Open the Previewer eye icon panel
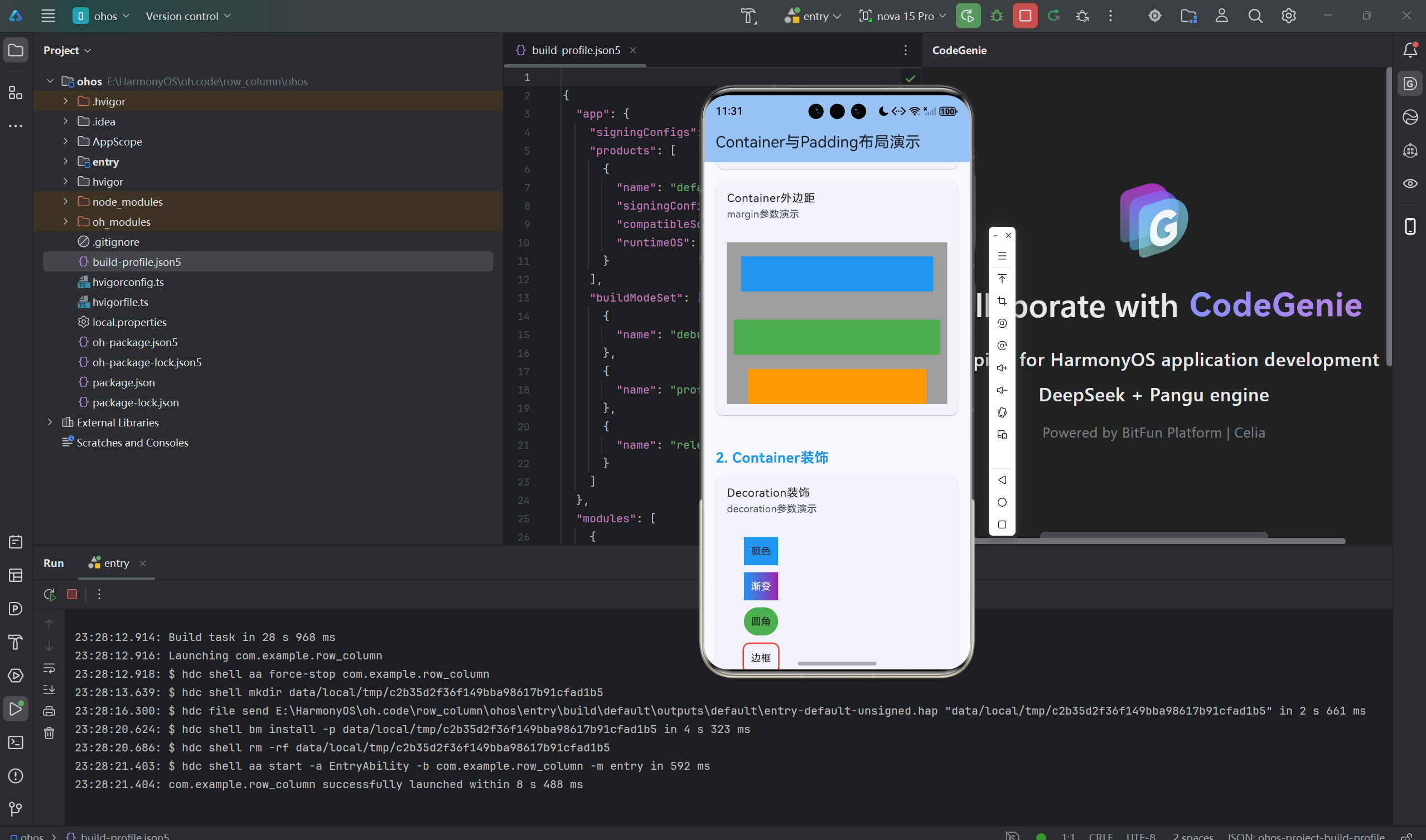The image size is (1426, 840). pos(1410,183)
